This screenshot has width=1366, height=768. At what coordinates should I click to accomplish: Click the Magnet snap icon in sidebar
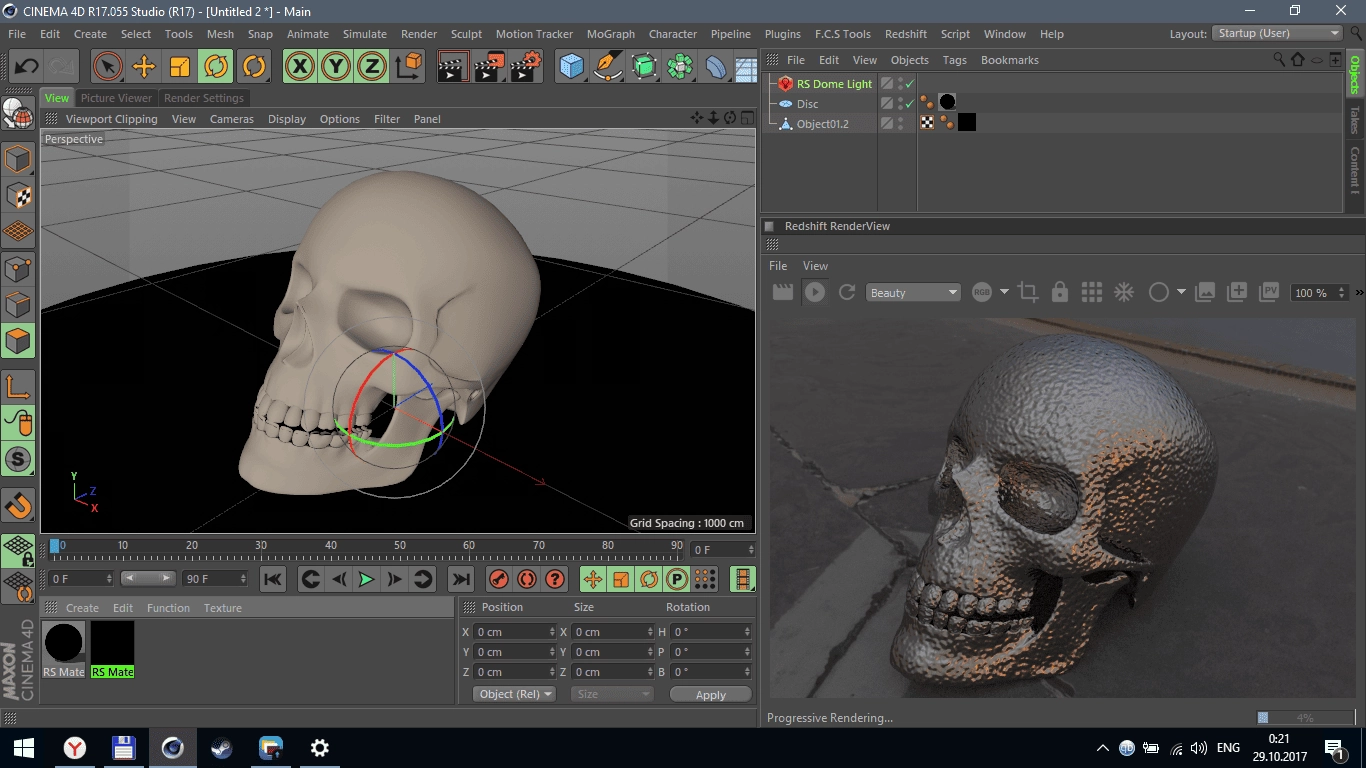tap(18, 506)
